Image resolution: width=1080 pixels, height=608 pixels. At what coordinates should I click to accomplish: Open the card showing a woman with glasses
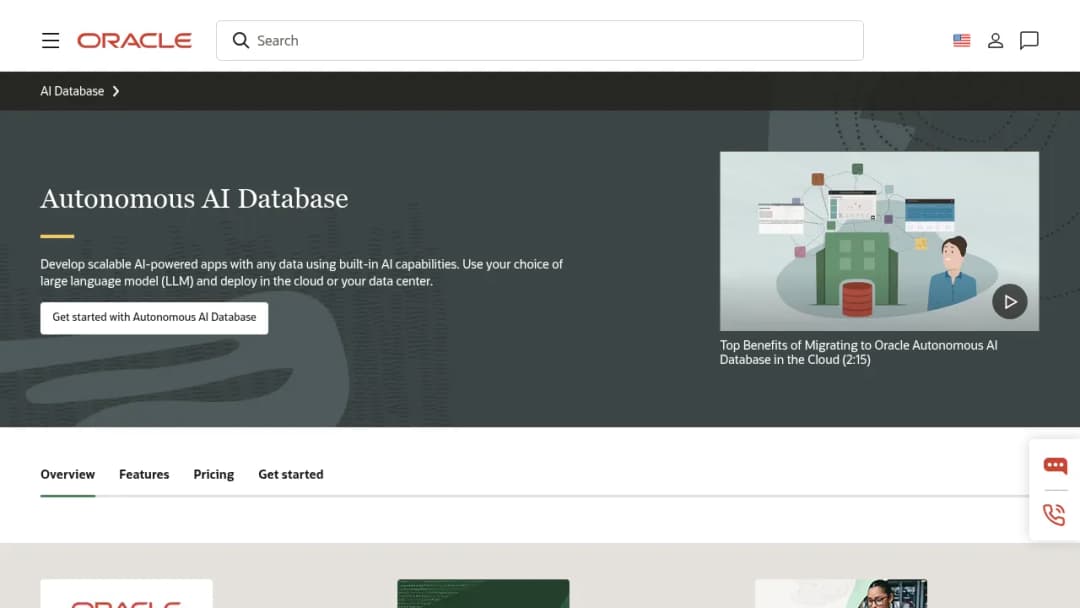click(841, 594)
